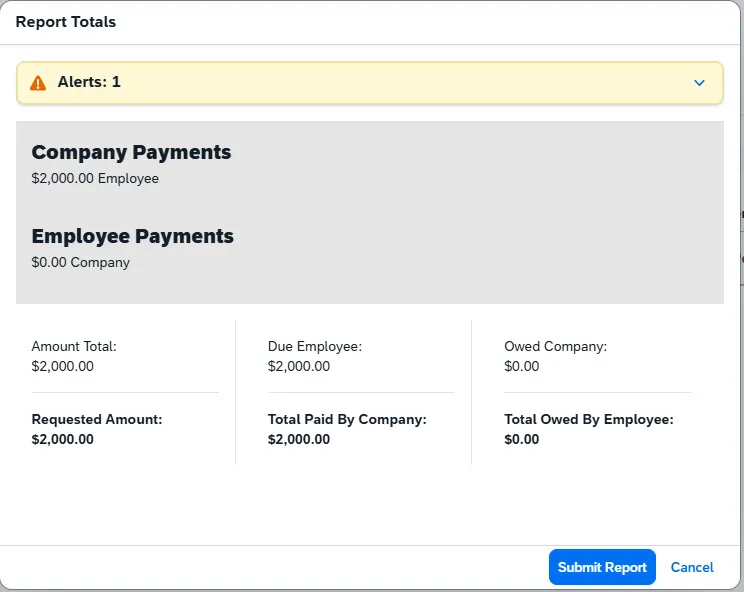The image size is (744, 592).
Task: Click the 'Amount Total:' label
Action: [74, 346]
